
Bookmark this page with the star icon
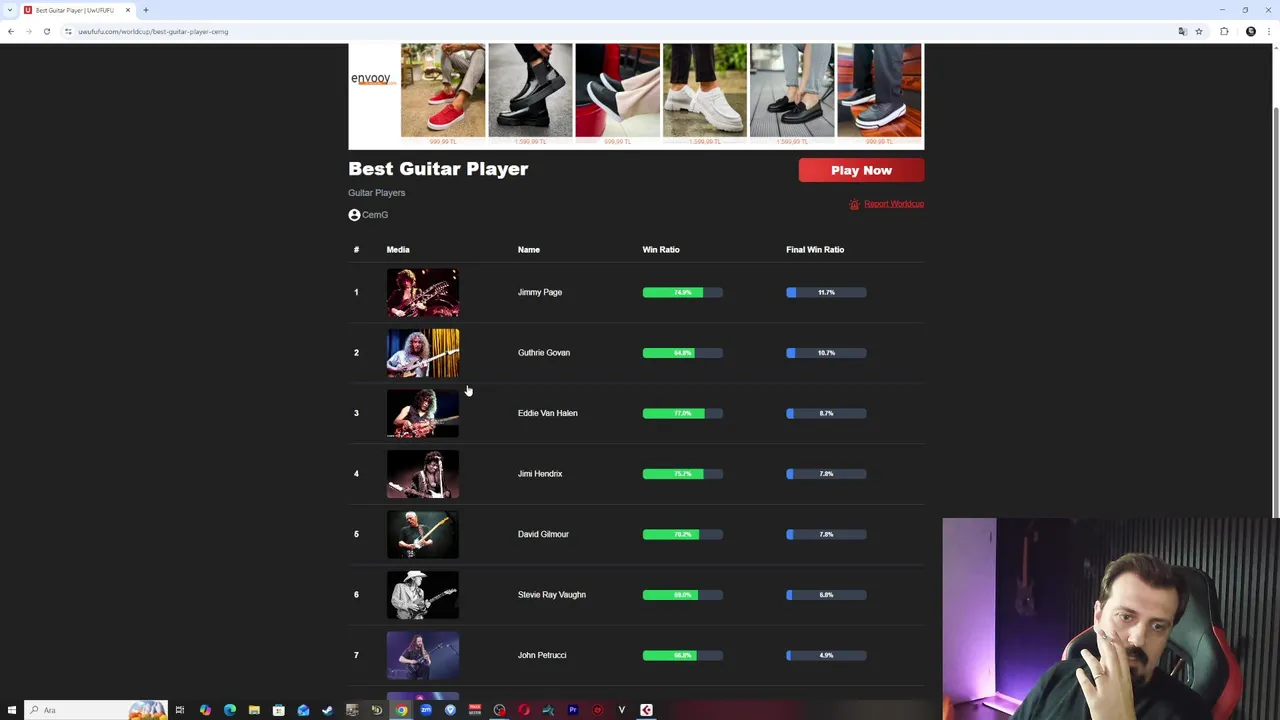click(x=1198, y=31)
